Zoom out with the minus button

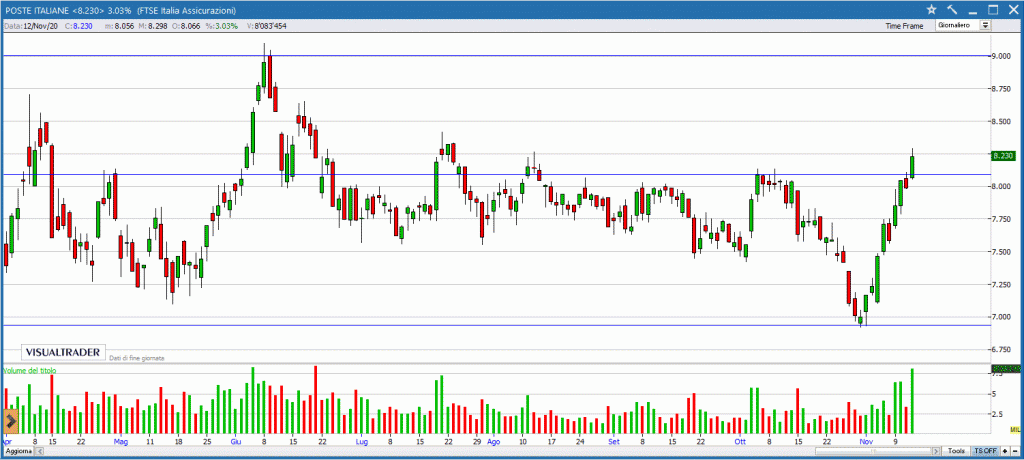(1014, 452)
